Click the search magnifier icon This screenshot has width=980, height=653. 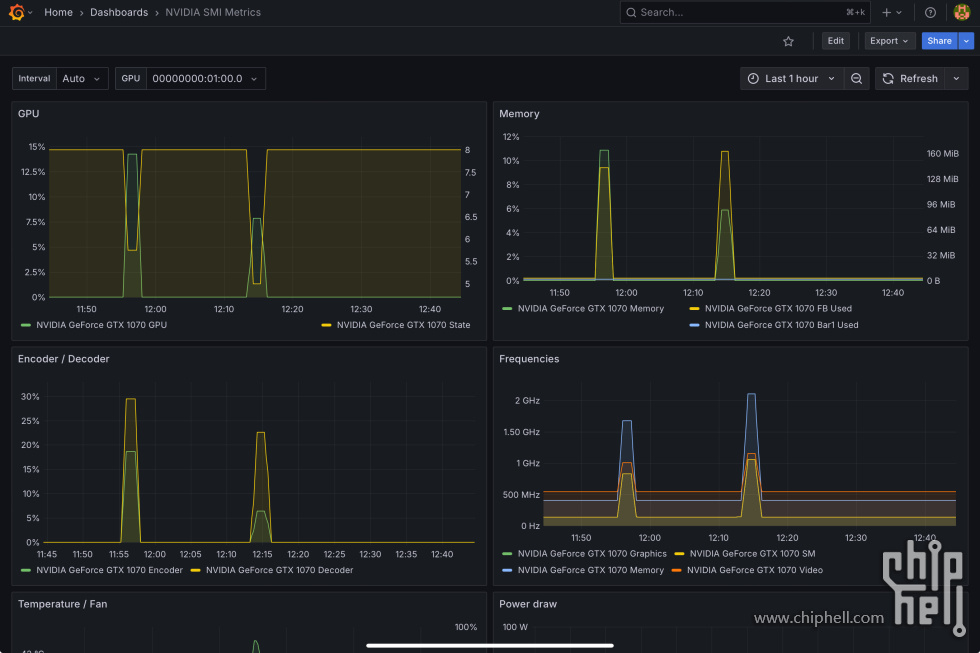point(631,12)
